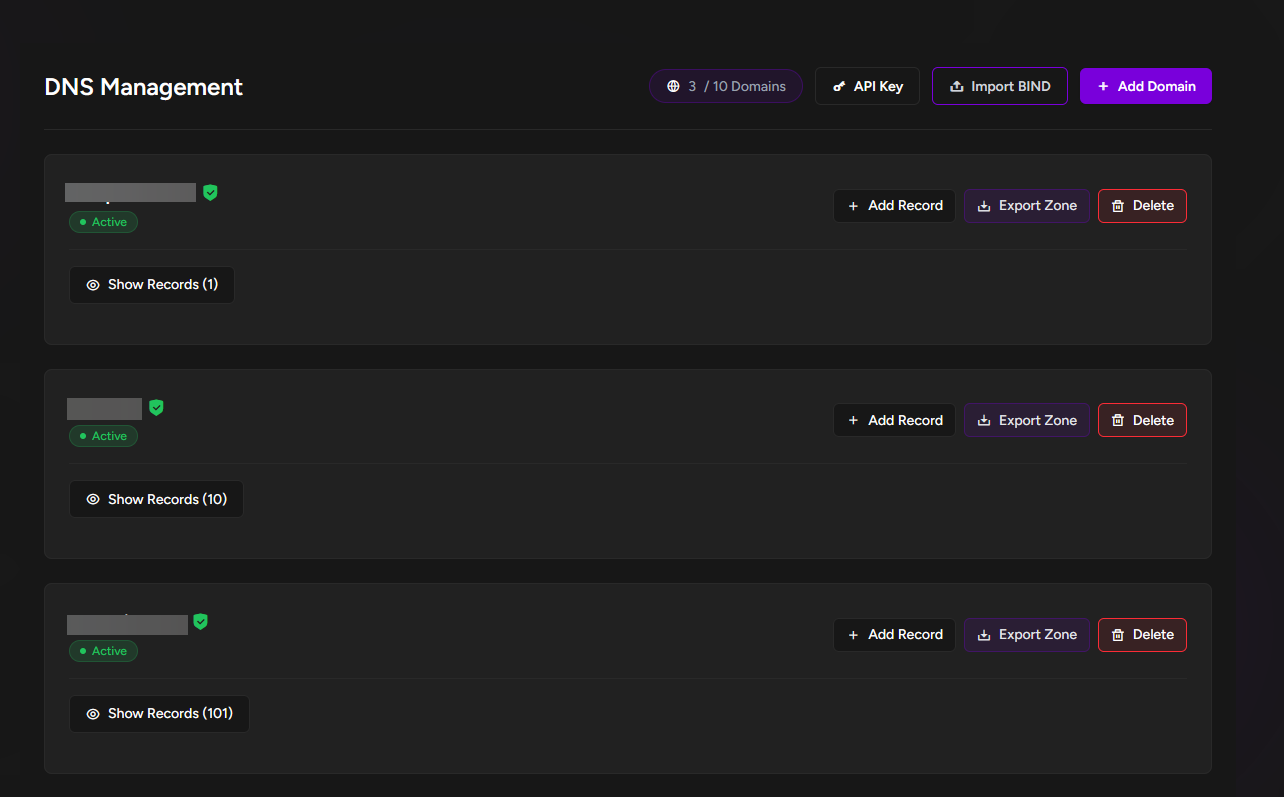Click the DNS Management page heading

click(x=144, y=87)
